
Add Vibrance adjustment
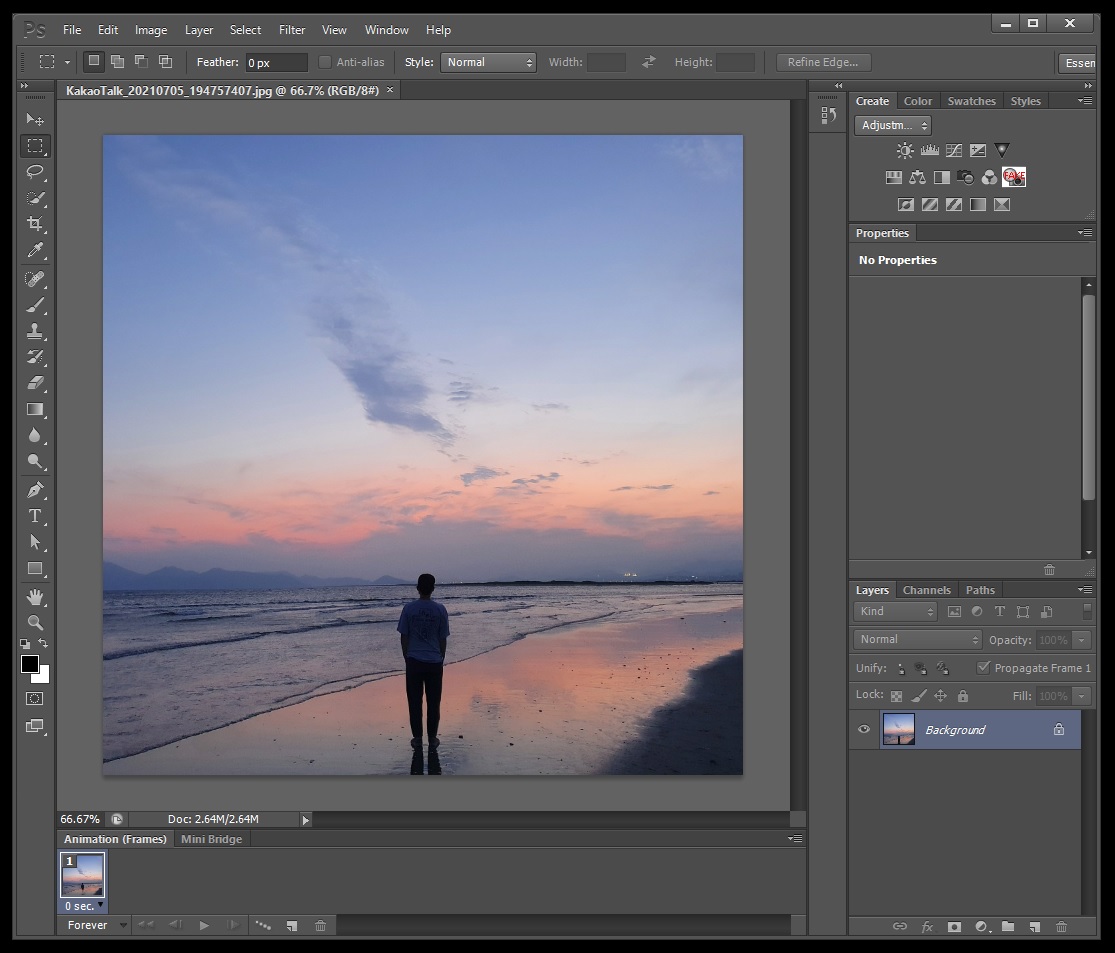1002,150
